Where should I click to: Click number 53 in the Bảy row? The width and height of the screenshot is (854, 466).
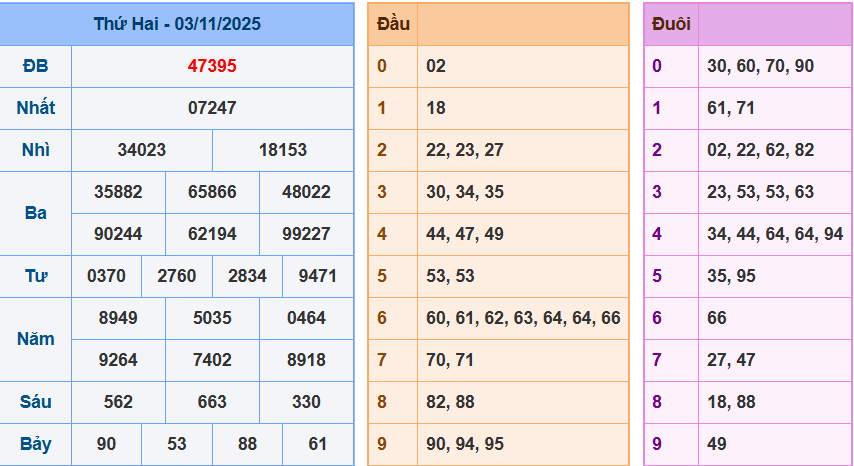coord(177,444)
